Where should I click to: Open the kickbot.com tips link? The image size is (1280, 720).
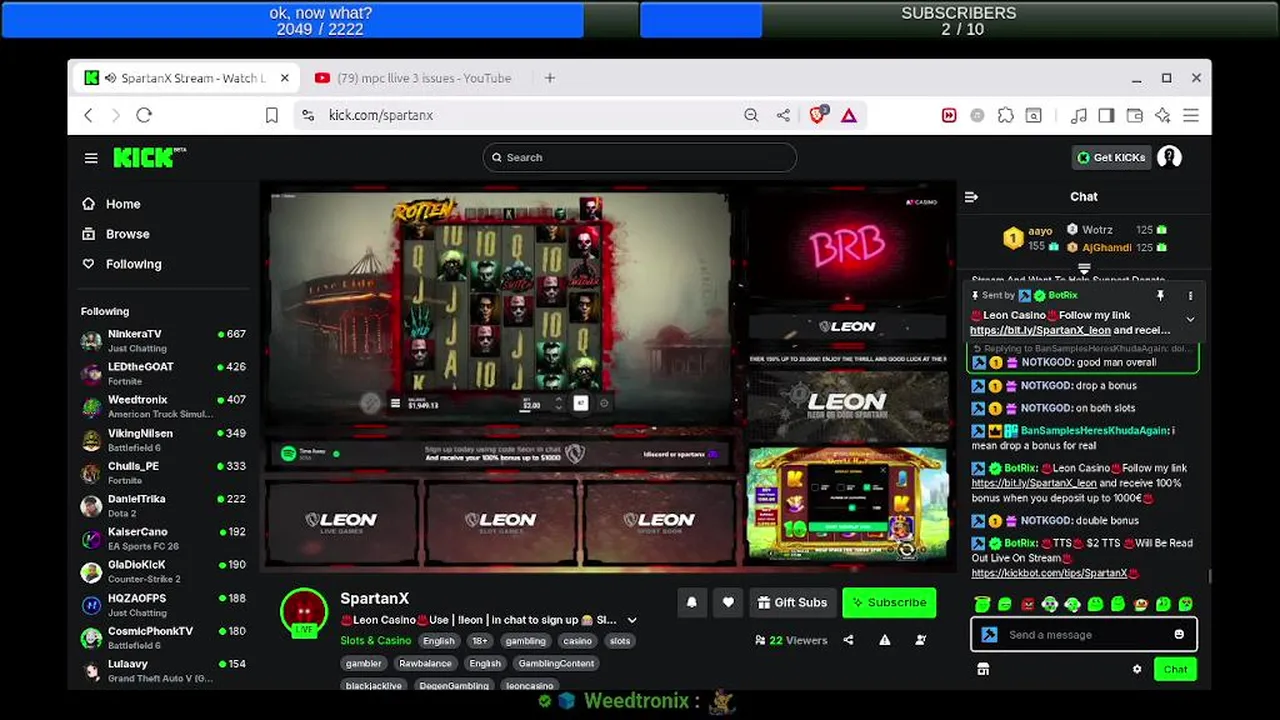point(1049,573)
